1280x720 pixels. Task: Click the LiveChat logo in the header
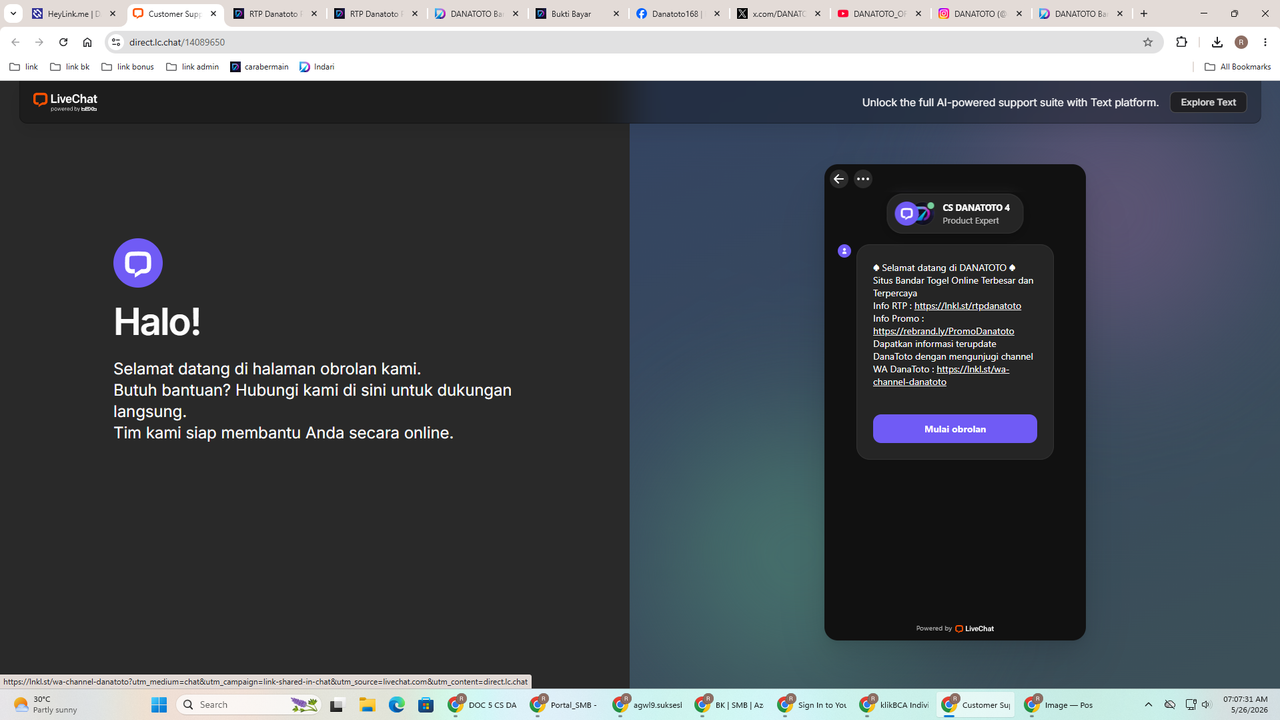tap(65, 101)
